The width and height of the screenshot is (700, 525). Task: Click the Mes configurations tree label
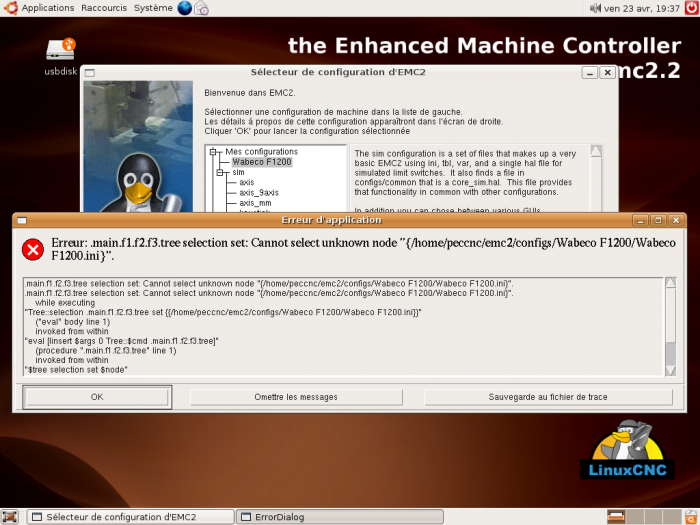click(x=261, y=152)
